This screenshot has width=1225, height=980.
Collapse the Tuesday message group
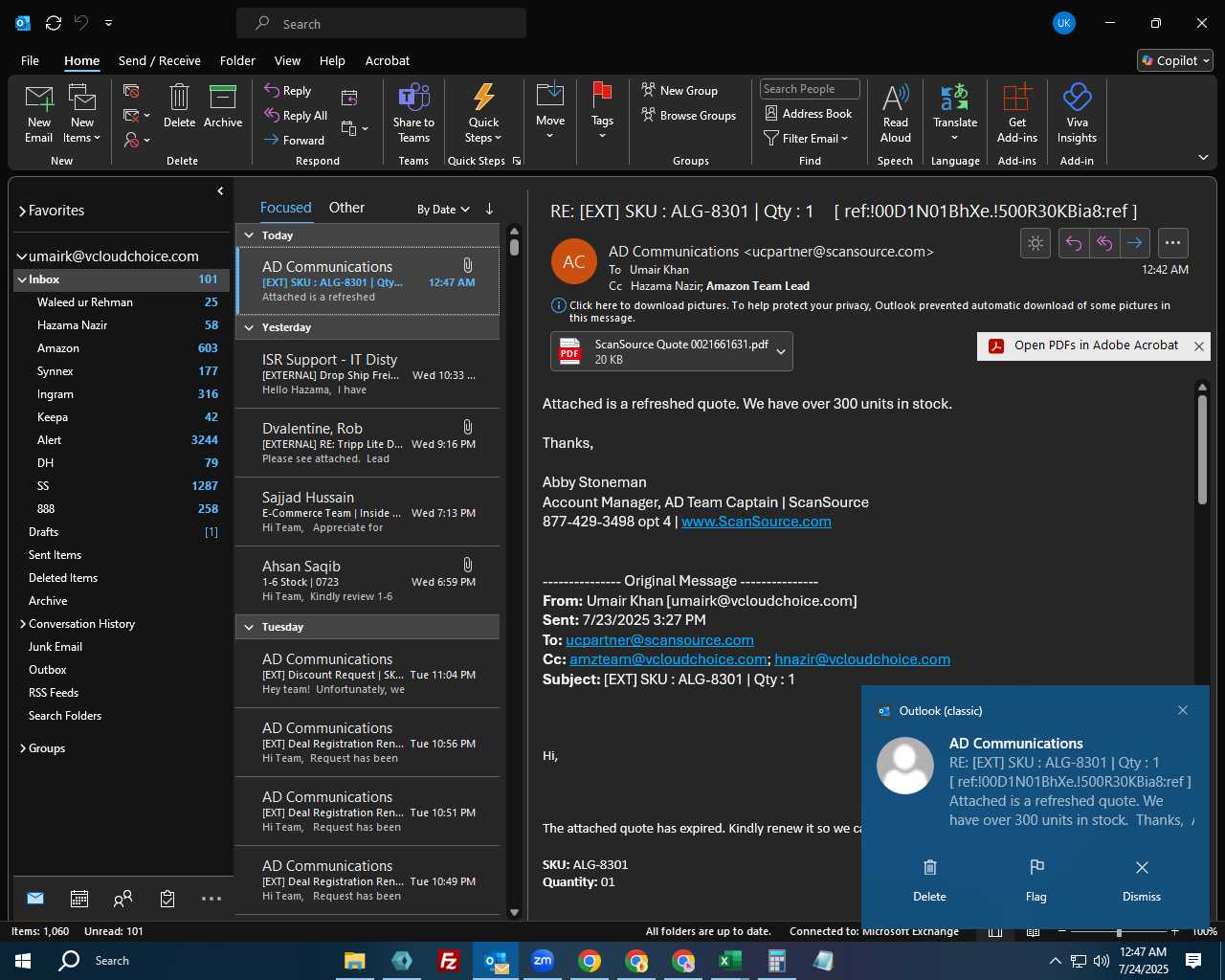pyautogui.click(x=249, y=627)
